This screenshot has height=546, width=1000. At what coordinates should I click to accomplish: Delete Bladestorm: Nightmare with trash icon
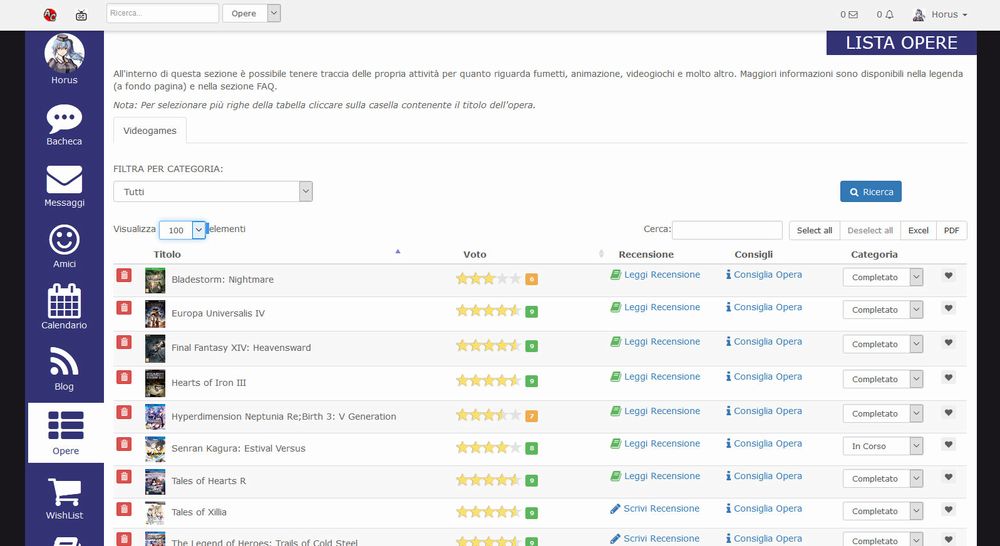[124, 276]
